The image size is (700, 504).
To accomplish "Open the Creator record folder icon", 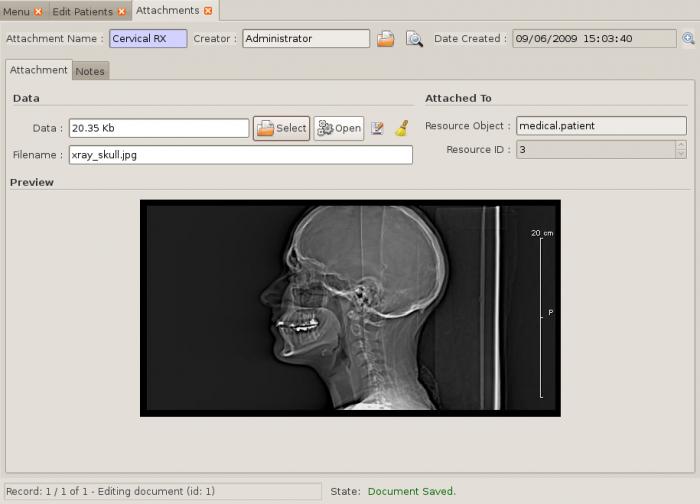I will pyautogui.click(x=385, y=39).
